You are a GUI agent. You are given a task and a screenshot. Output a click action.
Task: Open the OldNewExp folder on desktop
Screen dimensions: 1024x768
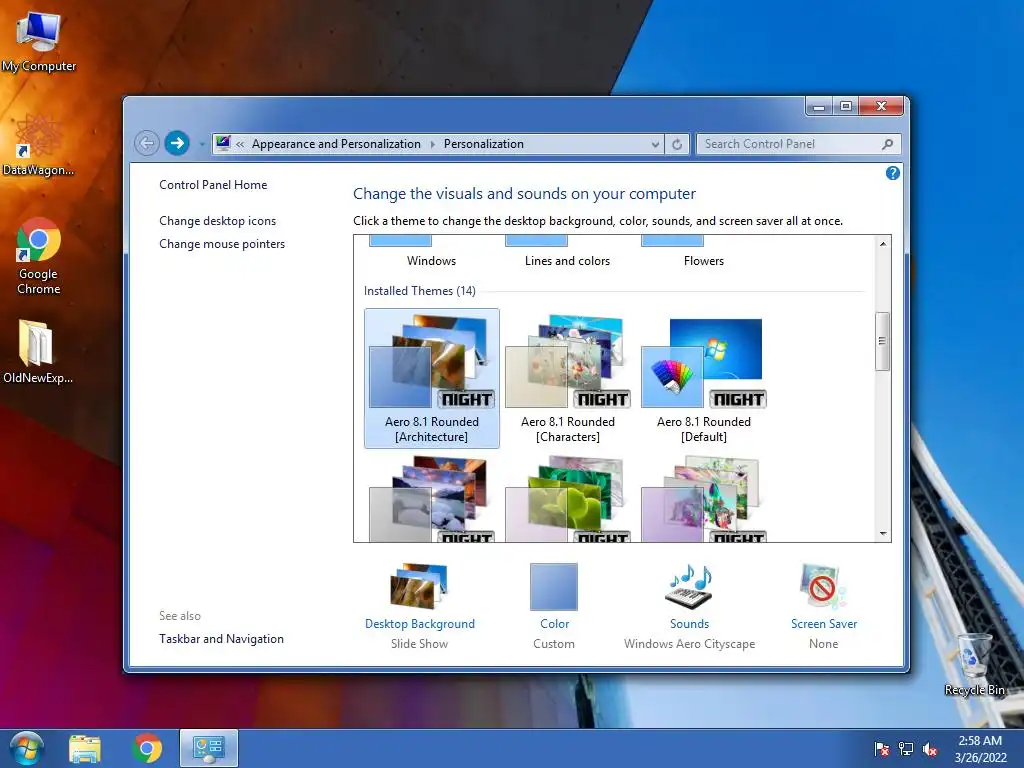(38, 351)
